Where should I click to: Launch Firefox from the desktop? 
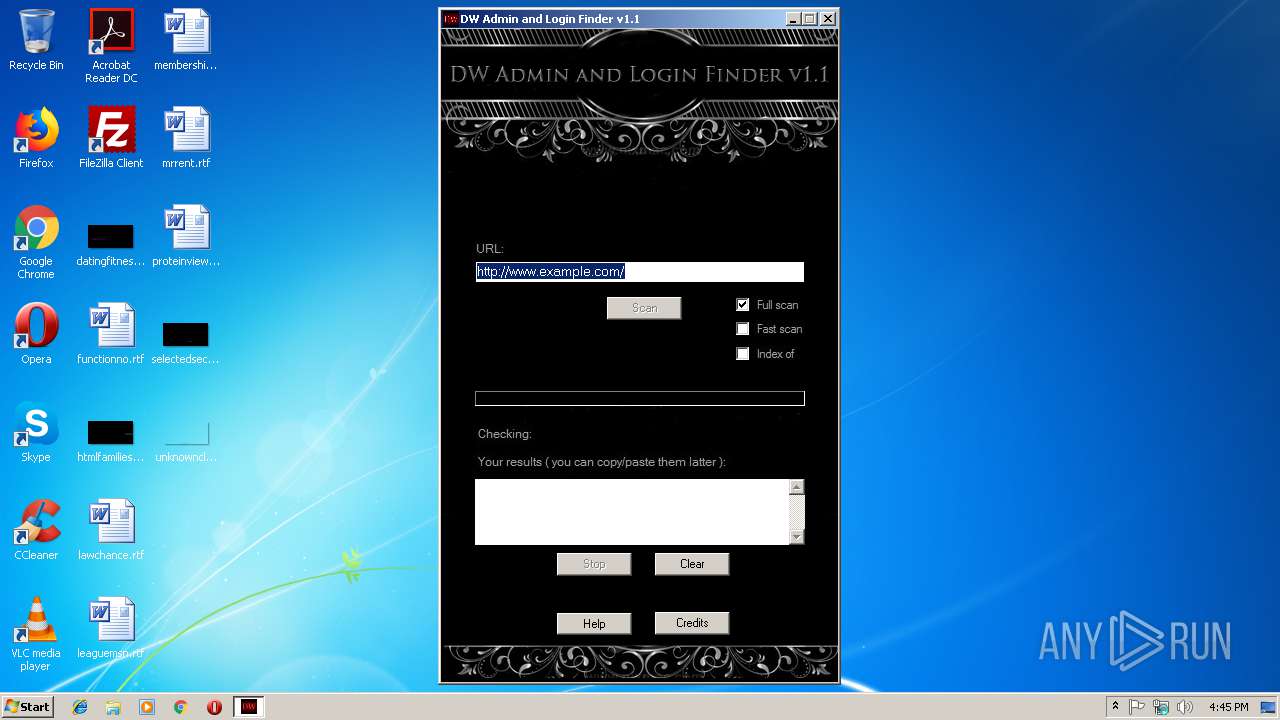[x=36, y=138]
